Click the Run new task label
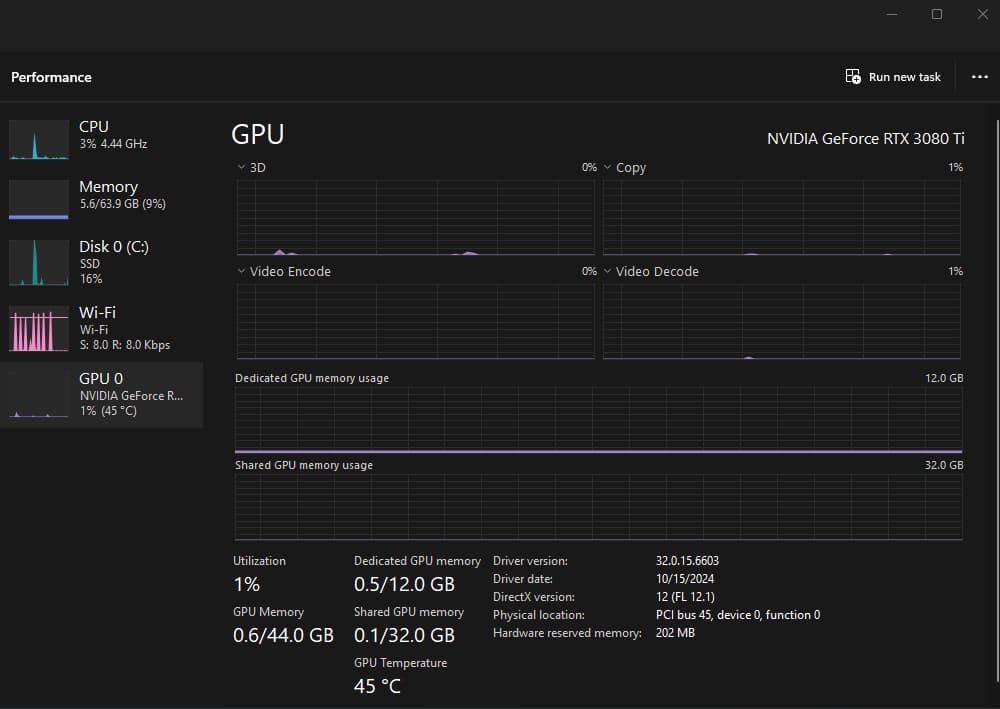 click(904, 77)
